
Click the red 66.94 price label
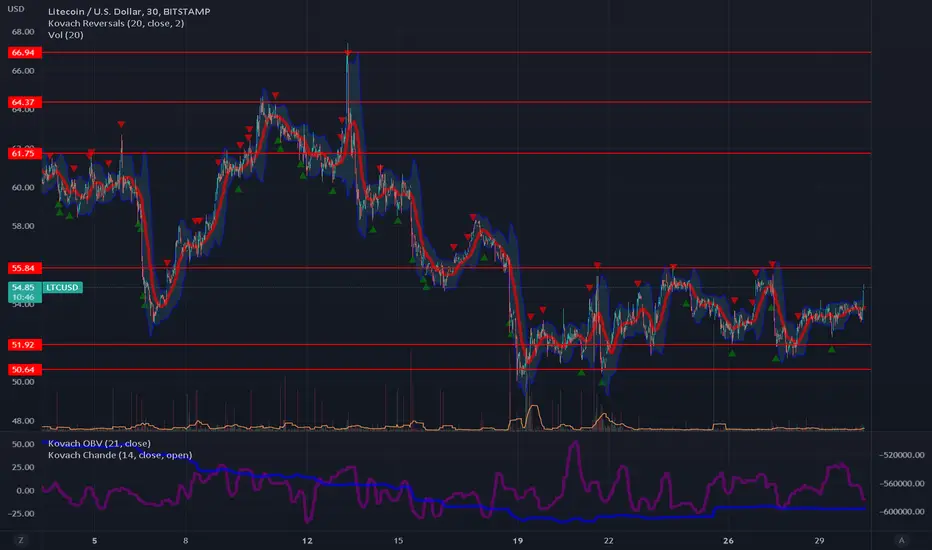24,52
